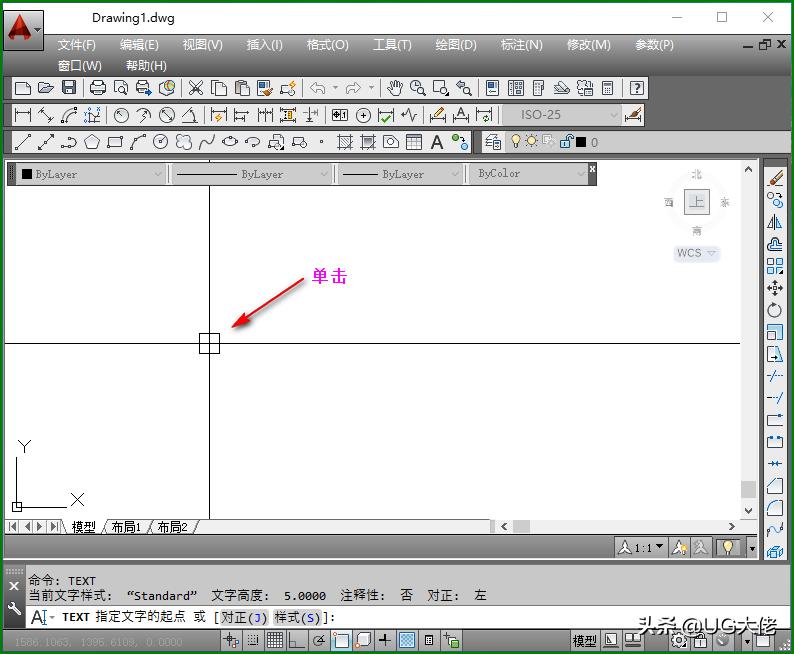Choose the Mirror modify tool

pyautogui.click(x=775, y=222)
